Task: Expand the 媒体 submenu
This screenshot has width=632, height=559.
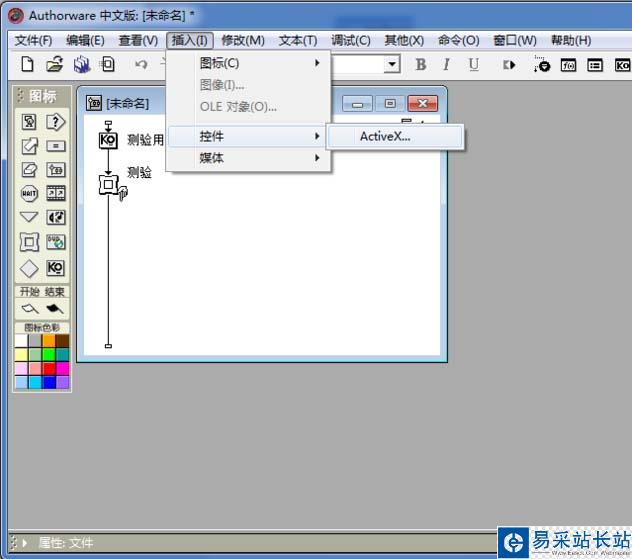Action: point(248,158)
